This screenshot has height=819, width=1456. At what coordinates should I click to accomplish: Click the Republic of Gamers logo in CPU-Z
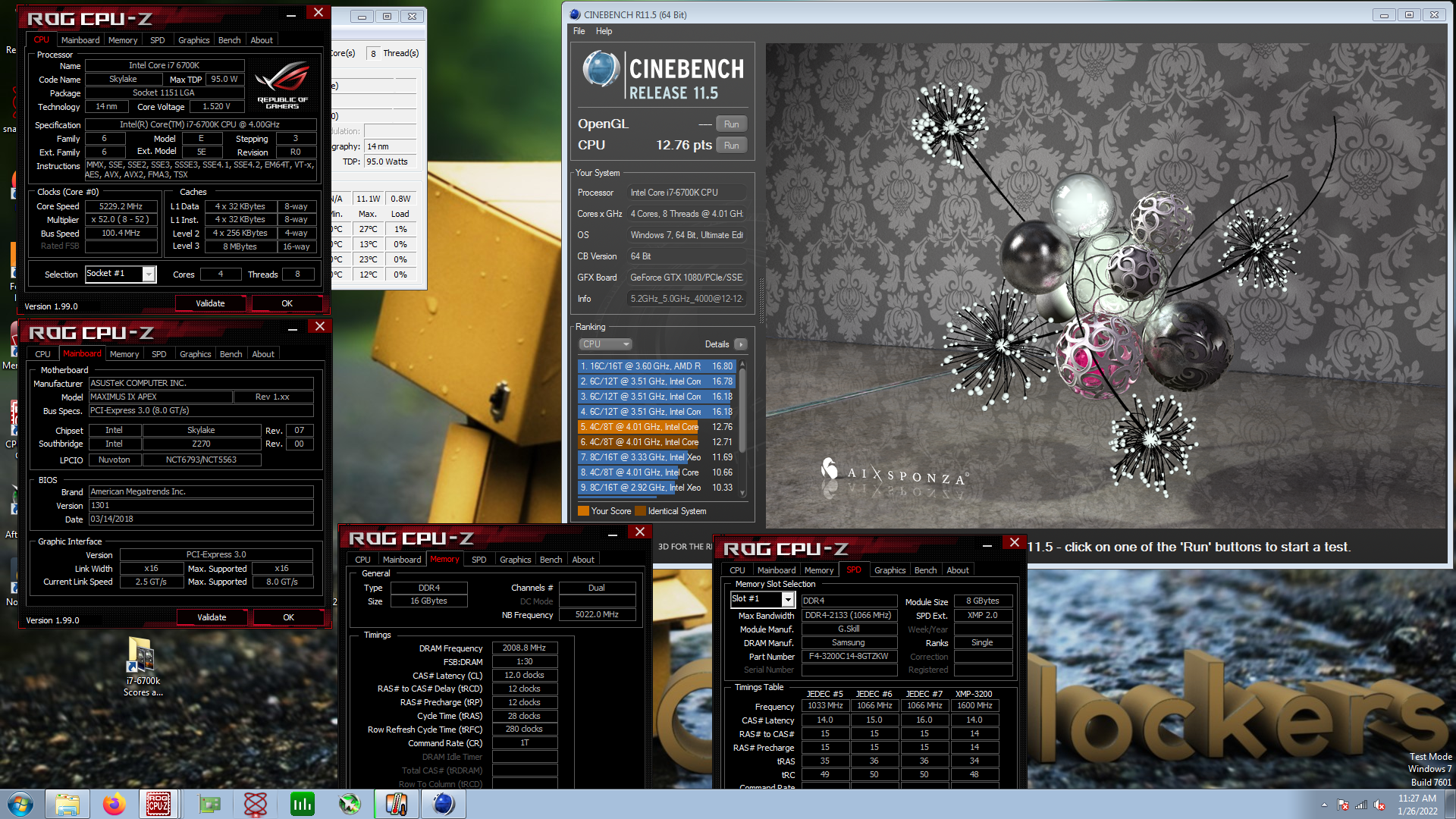click(x=282, y=83)
